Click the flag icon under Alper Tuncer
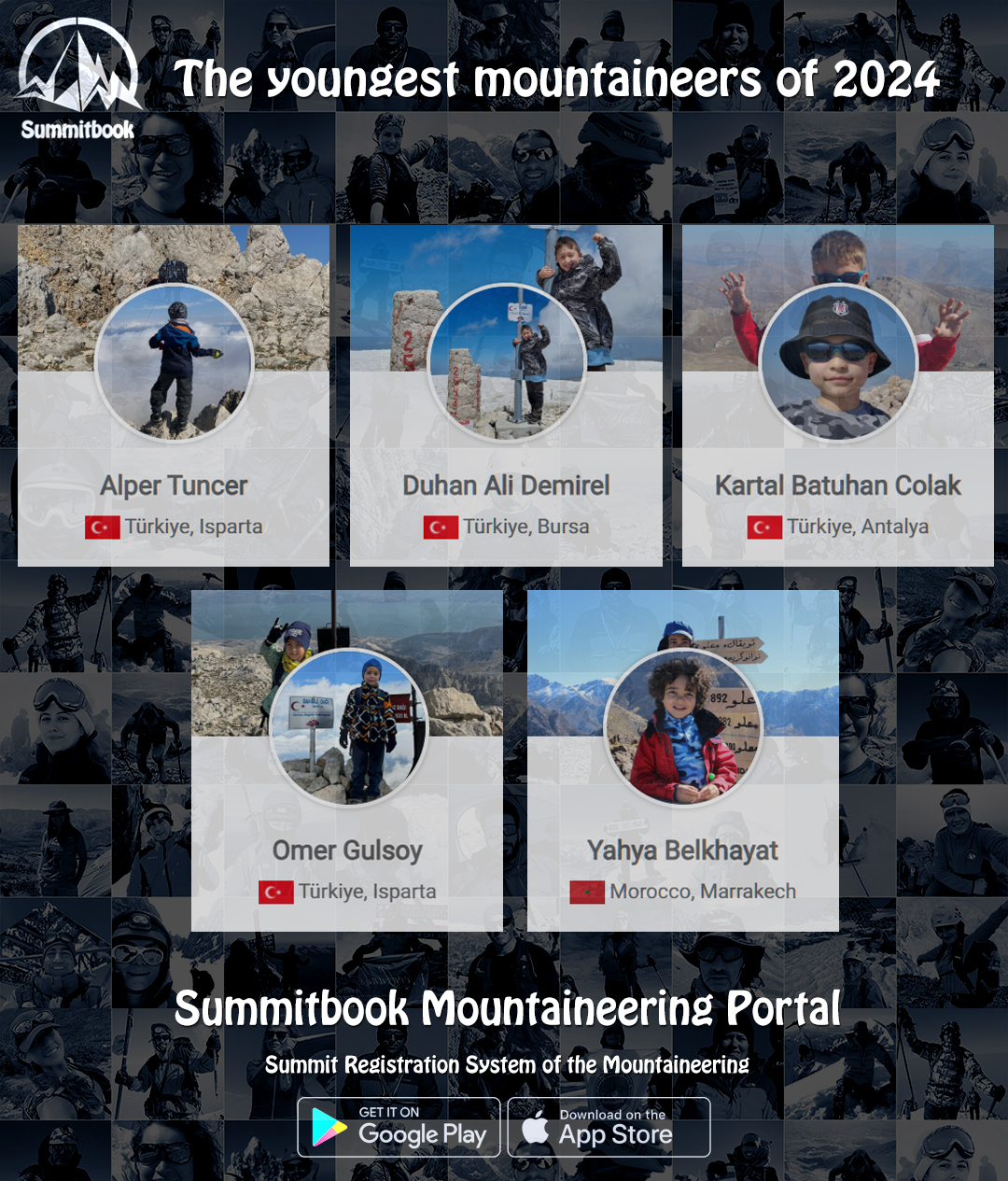Viewport: 1008px width, 1181px height. [x=103, y=527]
